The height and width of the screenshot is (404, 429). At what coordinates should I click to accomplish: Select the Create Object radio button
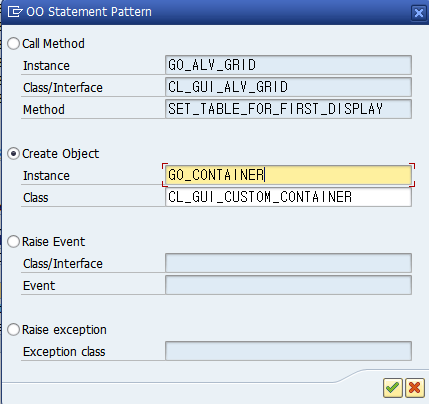13,154
